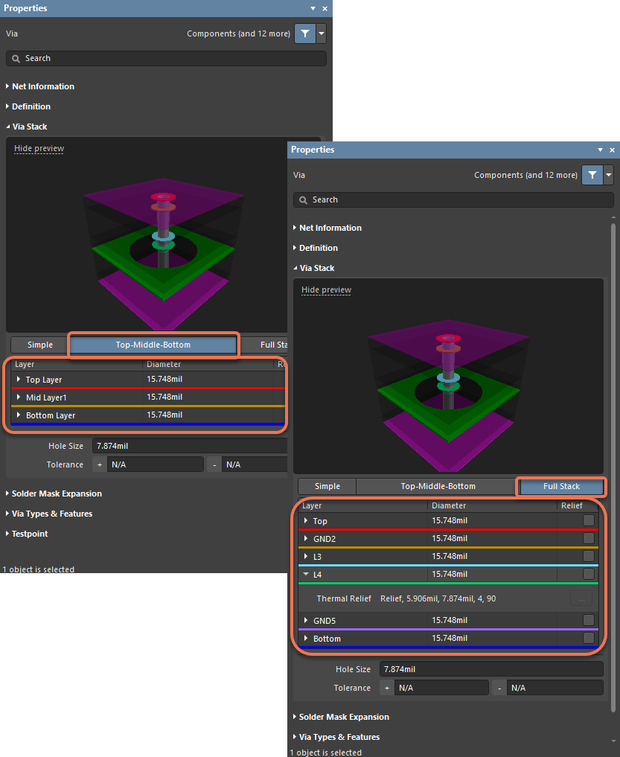Click the funnel filter icon in back panel
Screen dimensions: 620x757
point(305,33)
